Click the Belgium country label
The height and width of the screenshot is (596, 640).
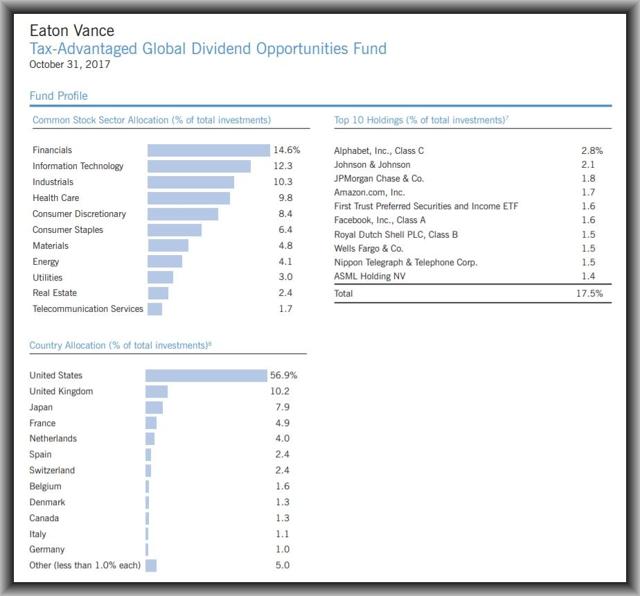(45, 487)
